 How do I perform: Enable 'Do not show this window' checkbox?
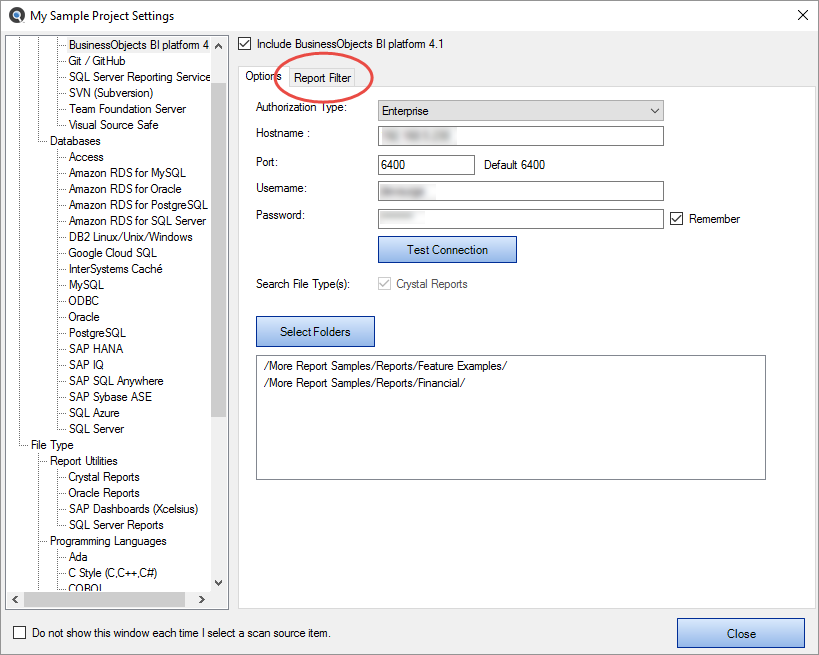pos(19,633)
